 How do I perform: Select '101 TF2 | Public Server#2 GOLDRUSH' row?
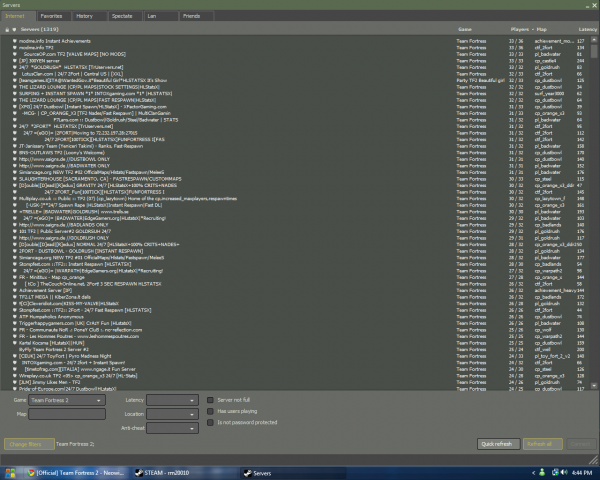[298, 231]
